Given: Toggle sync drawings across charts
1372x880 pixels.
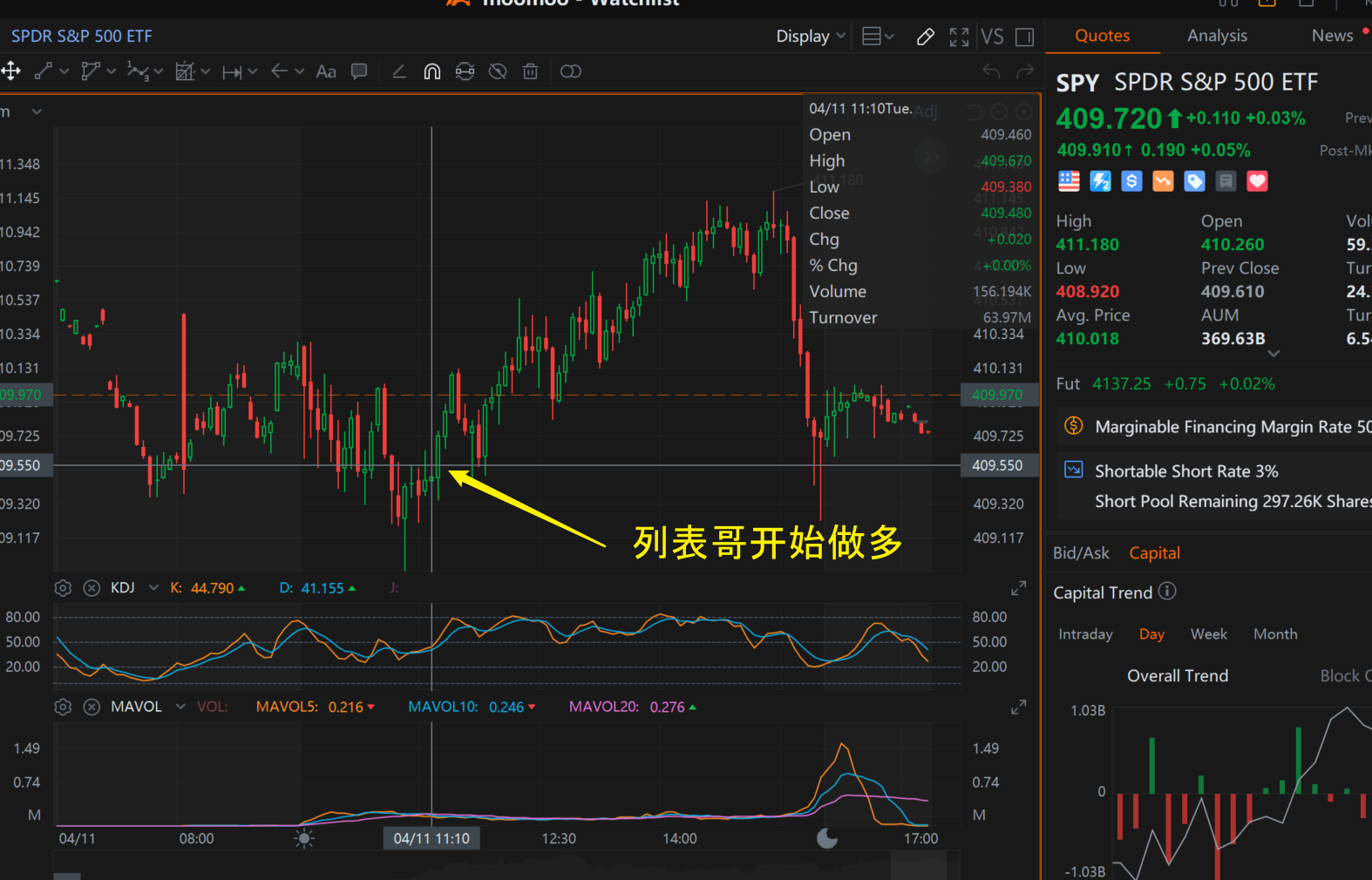Looking at the screenshot, I should (x=465, y=71).
